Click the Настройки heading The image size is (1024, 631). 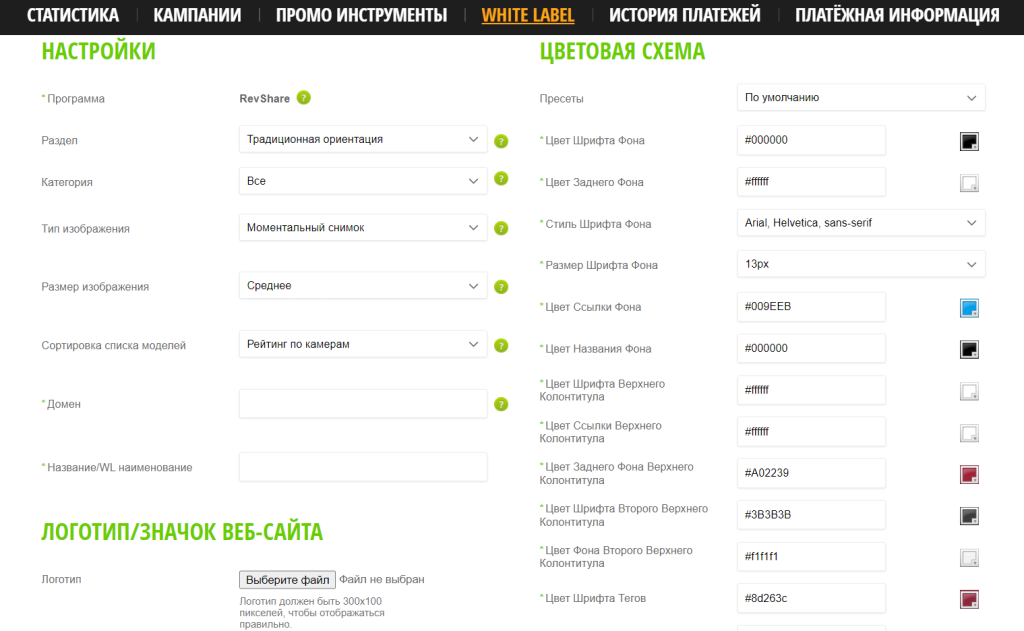[x=99, y=51]
